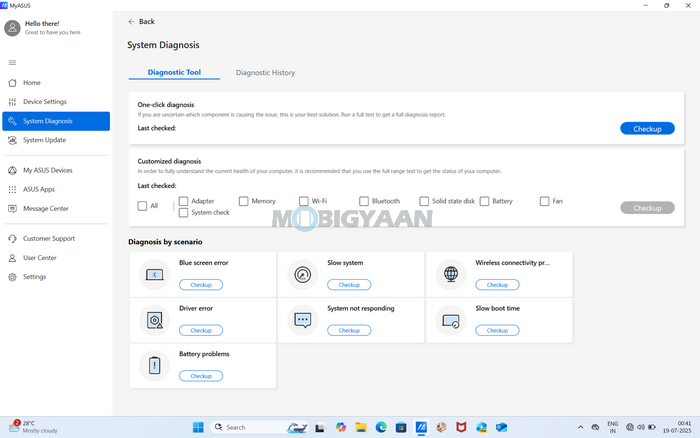This screenshot has height=438, width=700.
Task: Click the user avatar icon
Action: [12, 28]
